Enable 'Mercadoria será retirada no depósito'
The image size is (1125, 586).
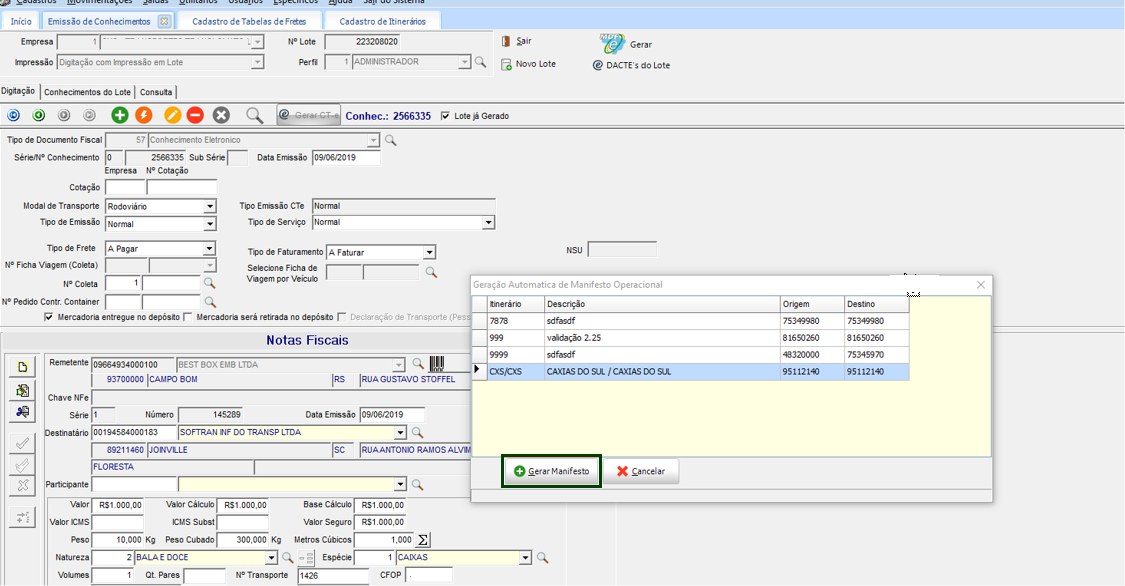188,317
